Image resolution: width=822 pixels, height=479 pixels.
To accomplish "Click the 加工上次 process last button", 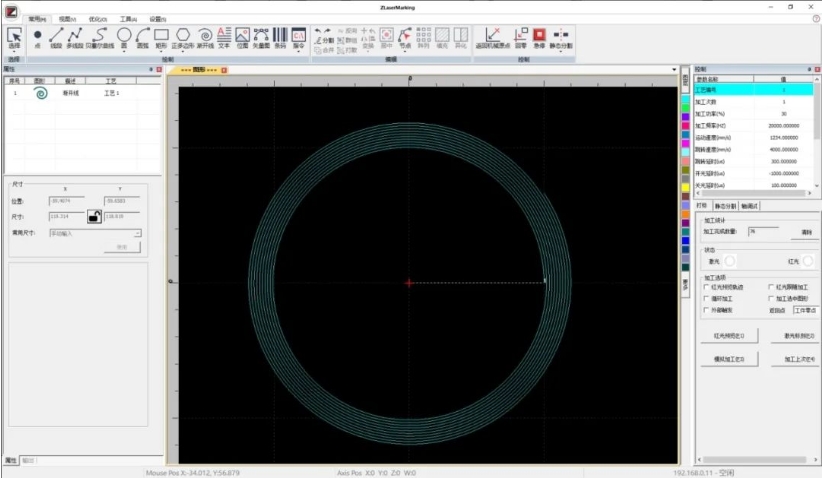I will (796, 359).
